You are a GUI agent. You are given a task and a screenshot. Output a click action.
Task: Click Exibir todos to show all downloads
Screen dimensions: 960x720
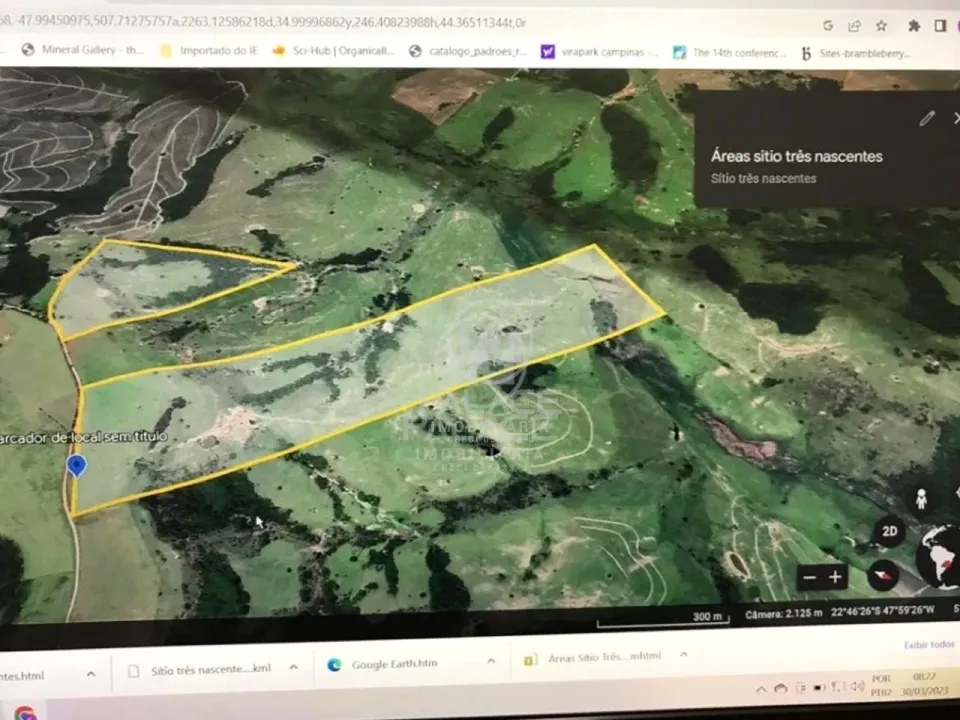click(929, 644)
